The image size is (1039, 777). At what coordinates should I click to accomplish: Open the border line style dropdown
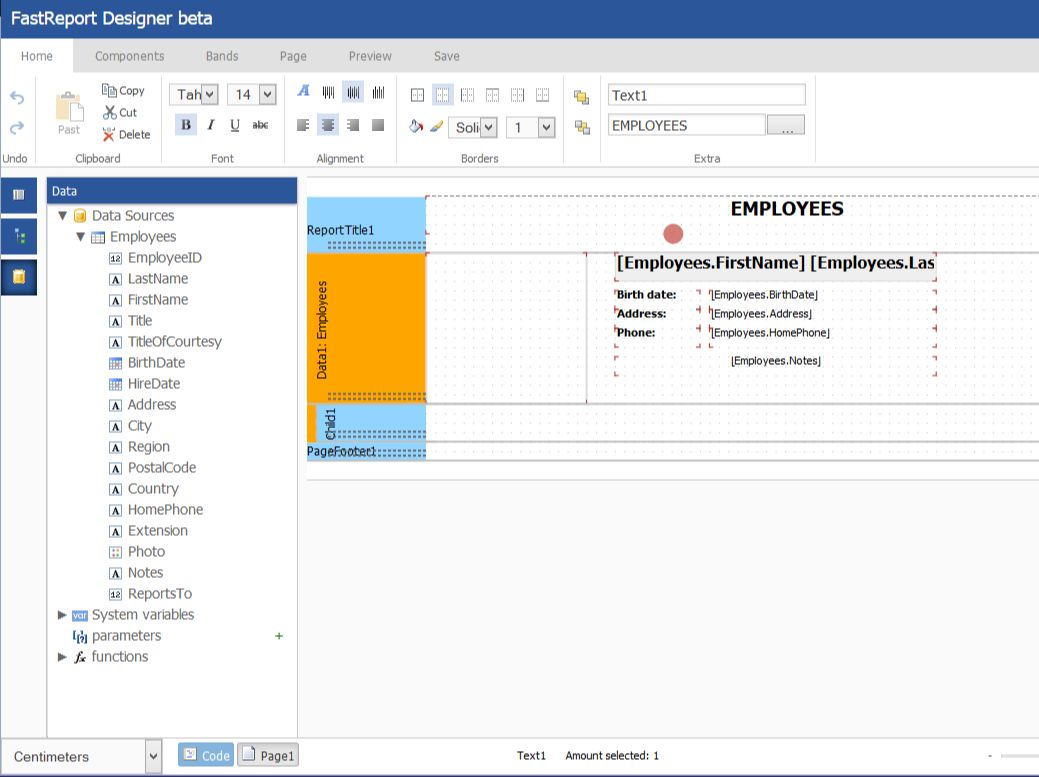click(489, 127)
